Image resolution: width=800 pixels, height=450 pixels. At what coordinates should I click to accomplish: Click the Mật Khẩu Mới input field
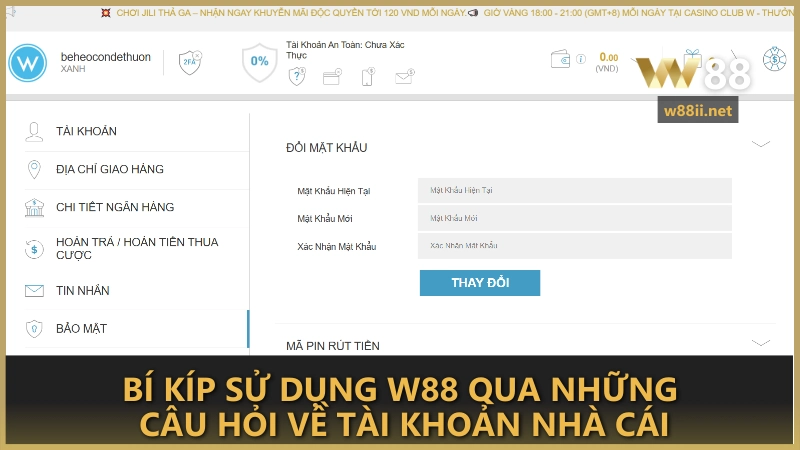[x=574, y=218]
